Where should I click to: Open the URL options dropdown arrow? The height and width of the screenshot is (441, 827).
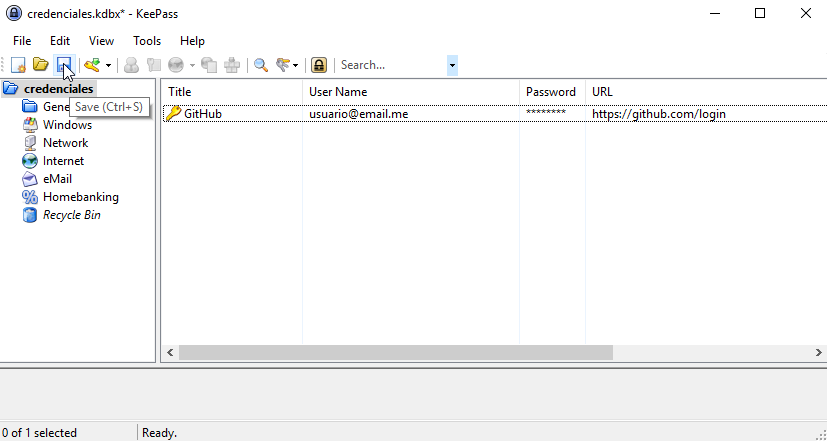pos(192,65)
